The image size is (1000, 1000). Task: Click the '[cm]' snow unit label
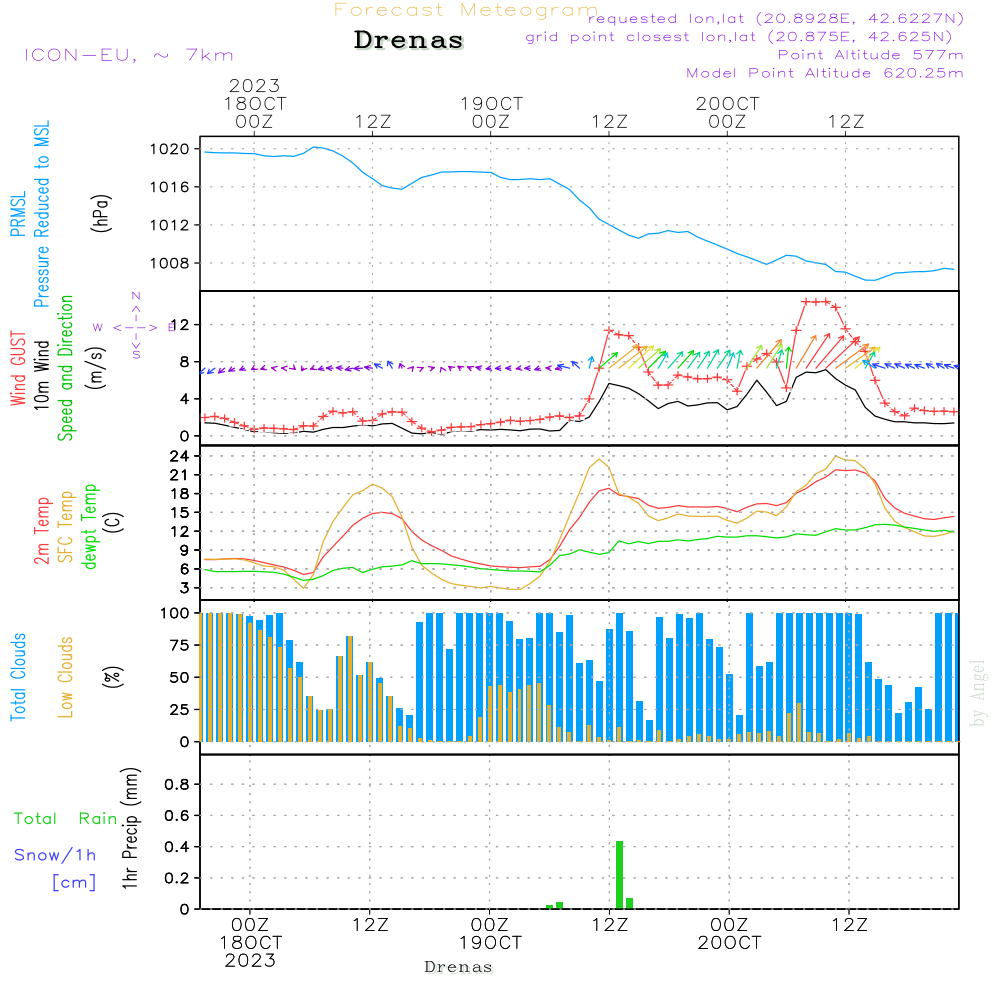coord(74,883)
